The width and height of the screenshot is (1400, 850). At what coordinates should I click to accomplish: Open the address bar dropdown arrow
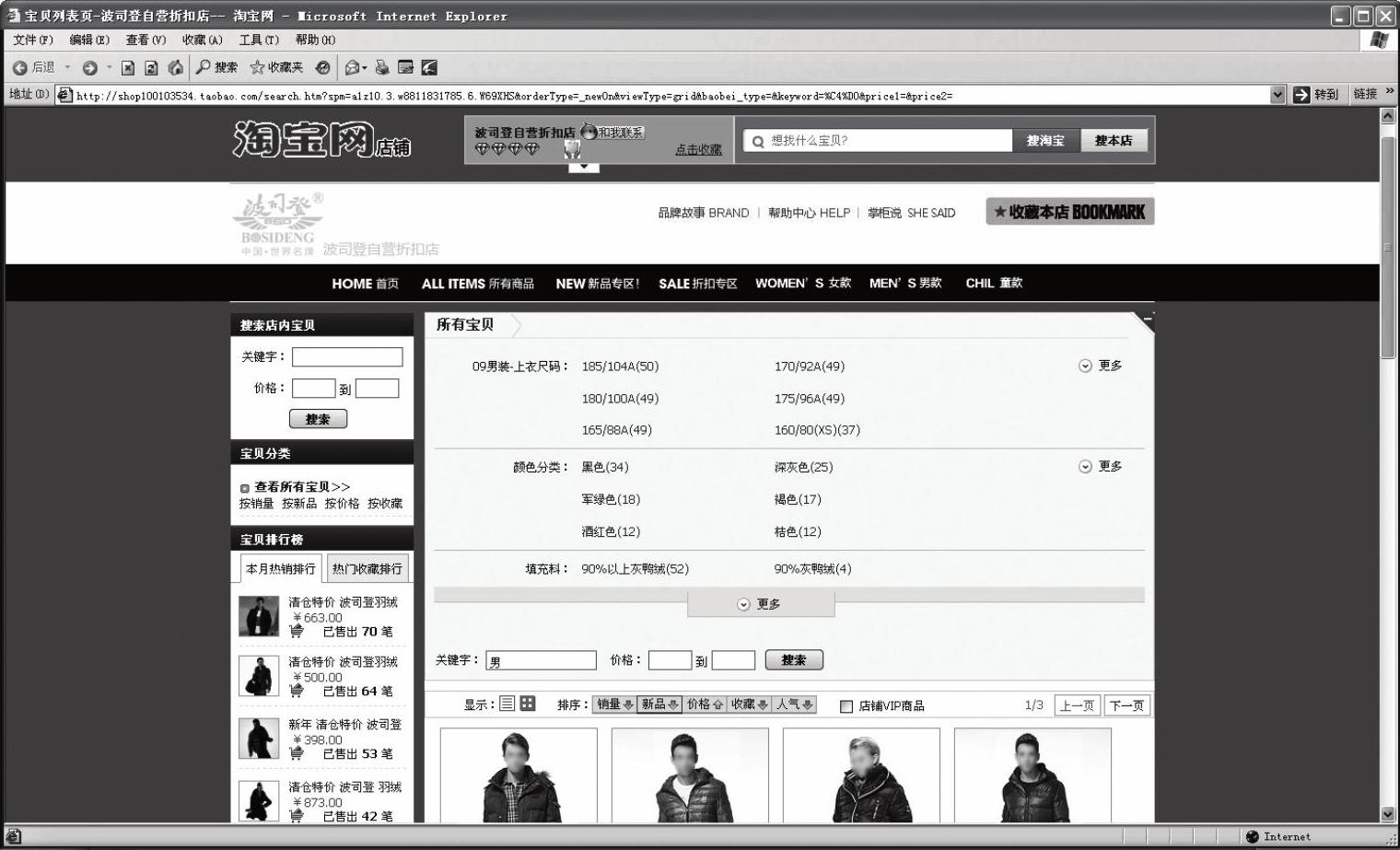point(1277,95)
